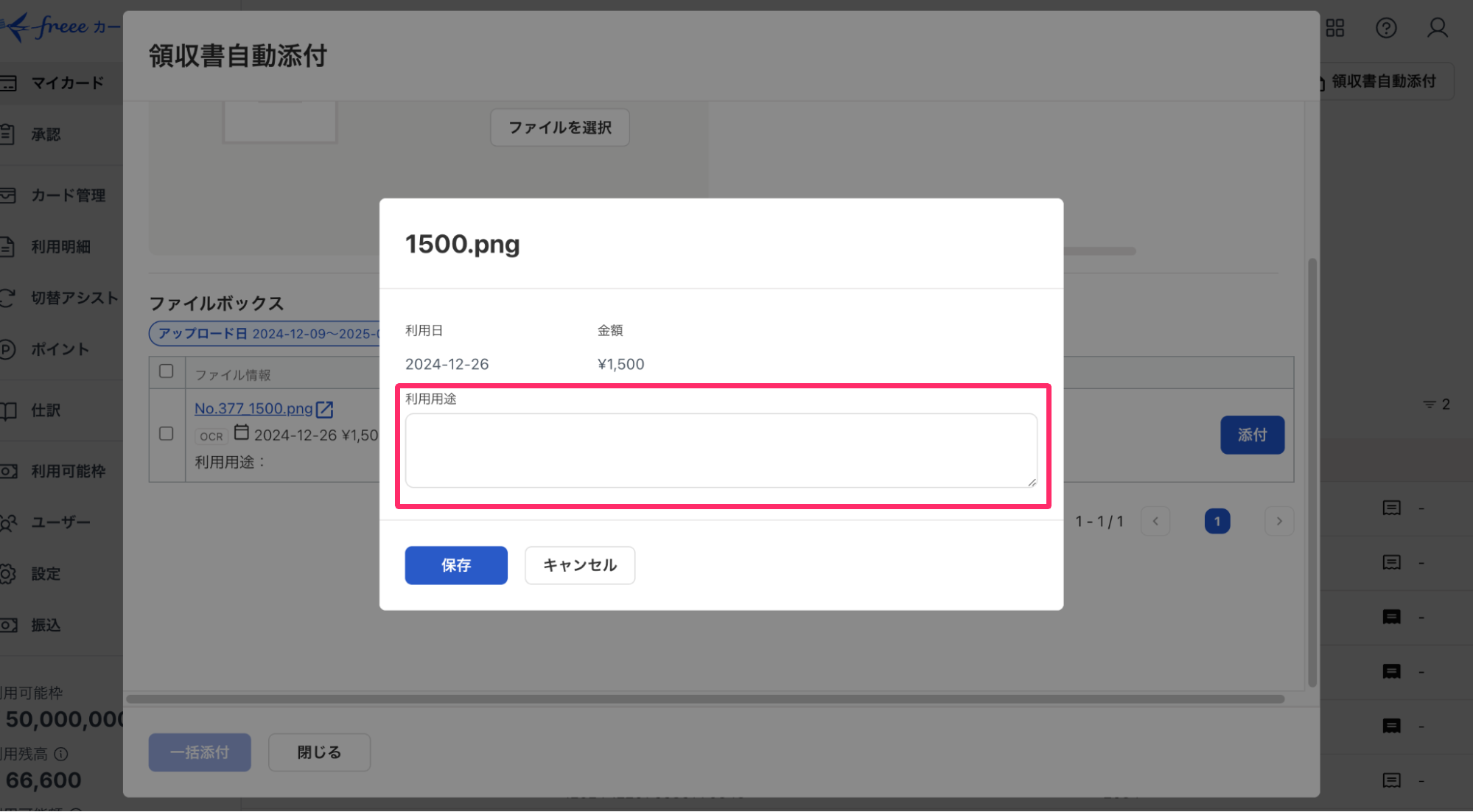Open 利用明細 in the sidebar
Screen dimensions: 1473x812
click(x=60, y=247)
